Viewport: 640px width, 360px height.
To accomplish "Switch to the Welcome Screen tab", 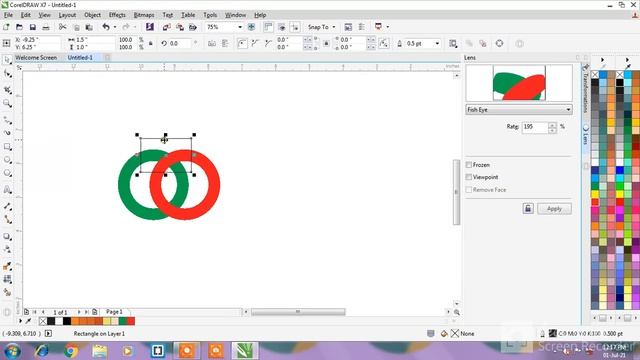I will tap(36, 58).
